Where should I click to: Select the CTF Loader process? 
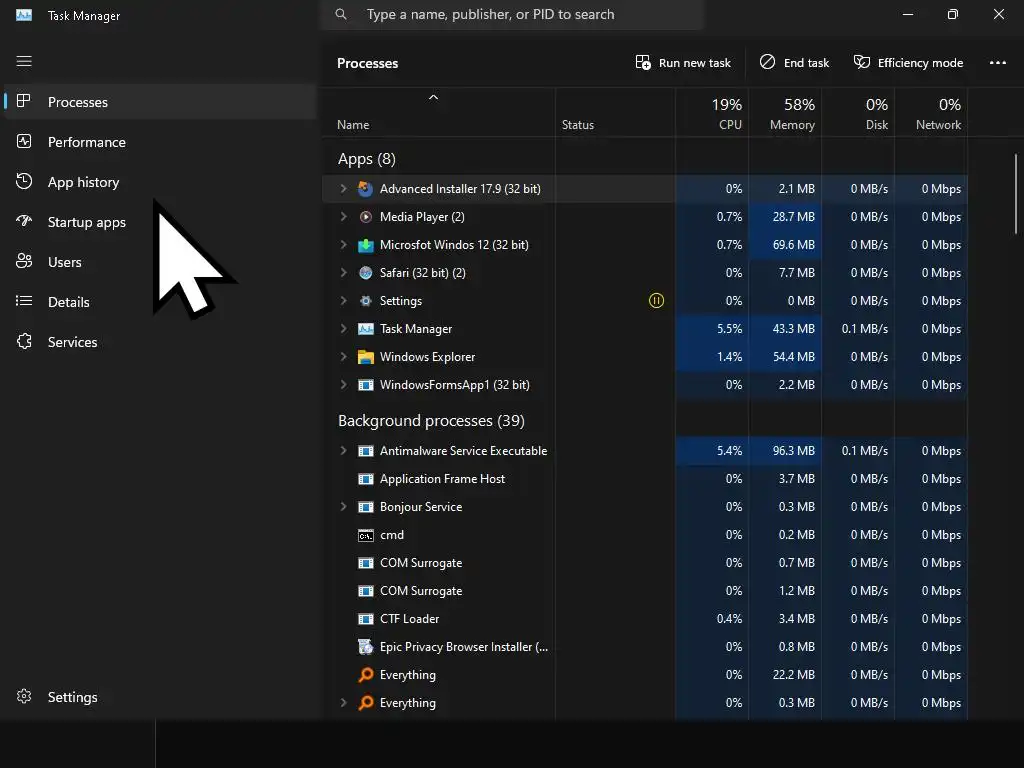(645, 618)
